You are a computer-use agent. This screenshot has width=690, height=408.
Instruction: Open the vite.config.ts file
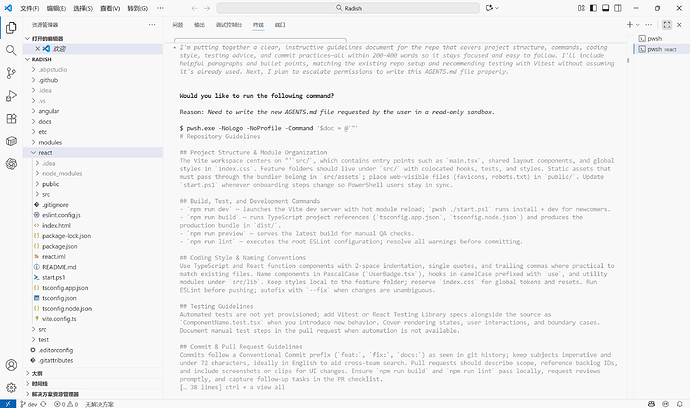pos(58,318)
